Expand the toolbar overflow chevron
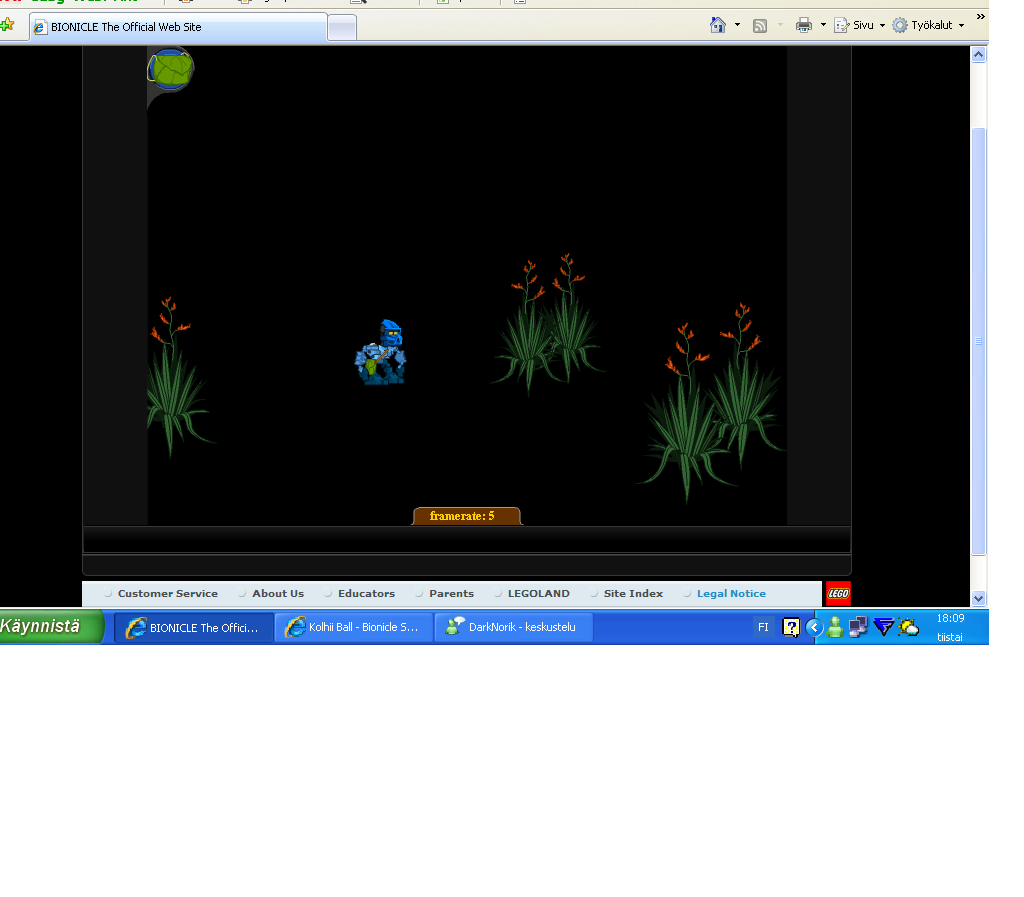The image size is (1024, 897). pyautogui.click(x=980, y=16)
